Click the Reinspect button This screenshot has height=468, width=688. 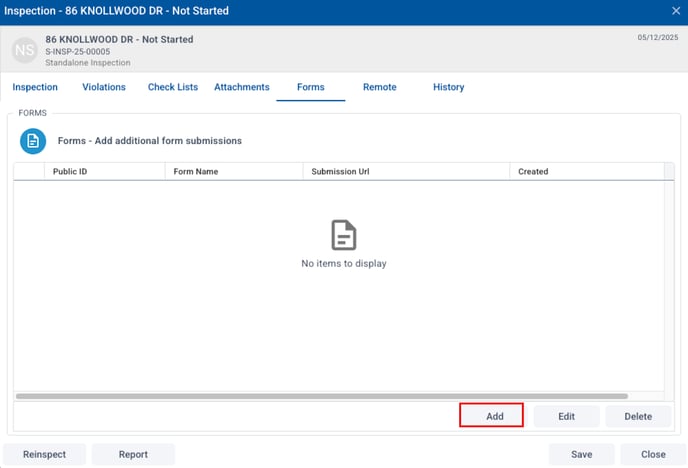pos(44,454)
